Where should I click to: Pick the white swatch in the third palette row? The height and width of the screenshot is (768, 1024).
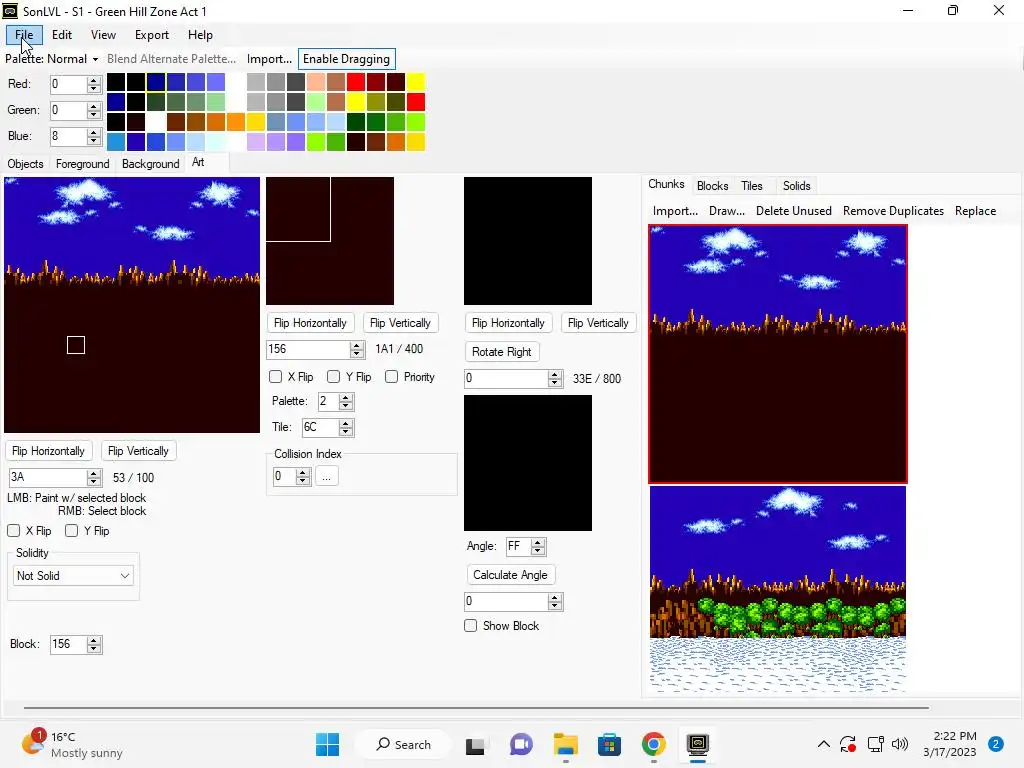pos(155,121)
